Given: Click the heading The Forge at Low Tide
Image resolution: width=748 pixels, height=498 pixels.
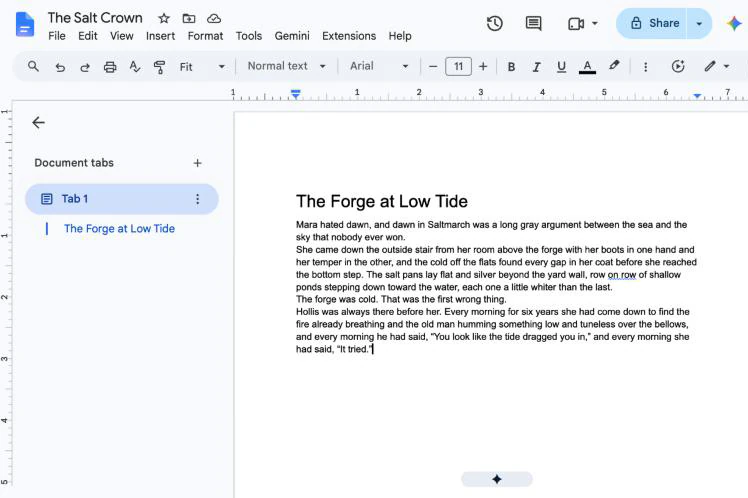Looking at the screenshot, I should point(382,201).
